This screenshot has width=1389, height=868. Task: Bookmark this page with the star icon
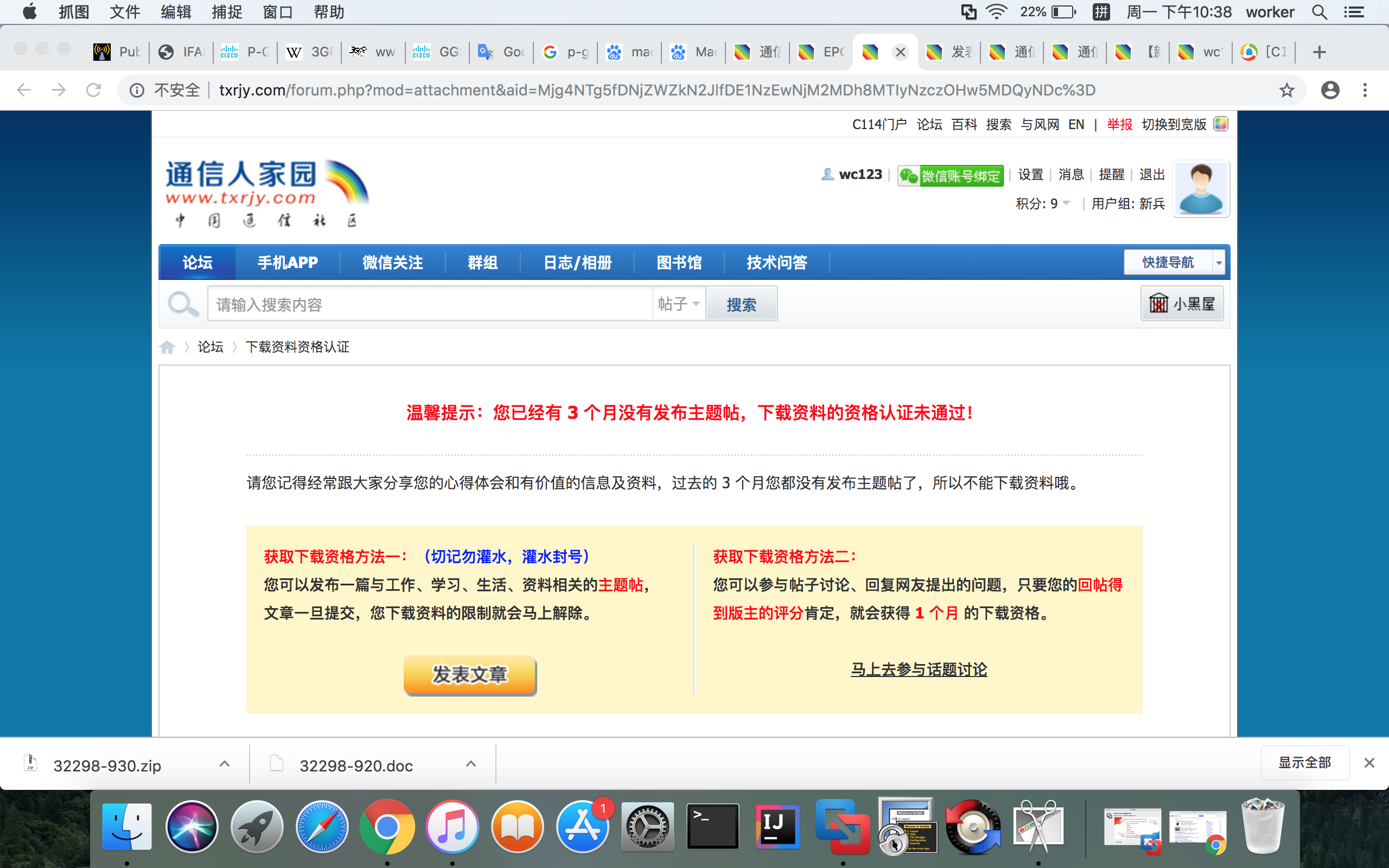[1286, 90]
